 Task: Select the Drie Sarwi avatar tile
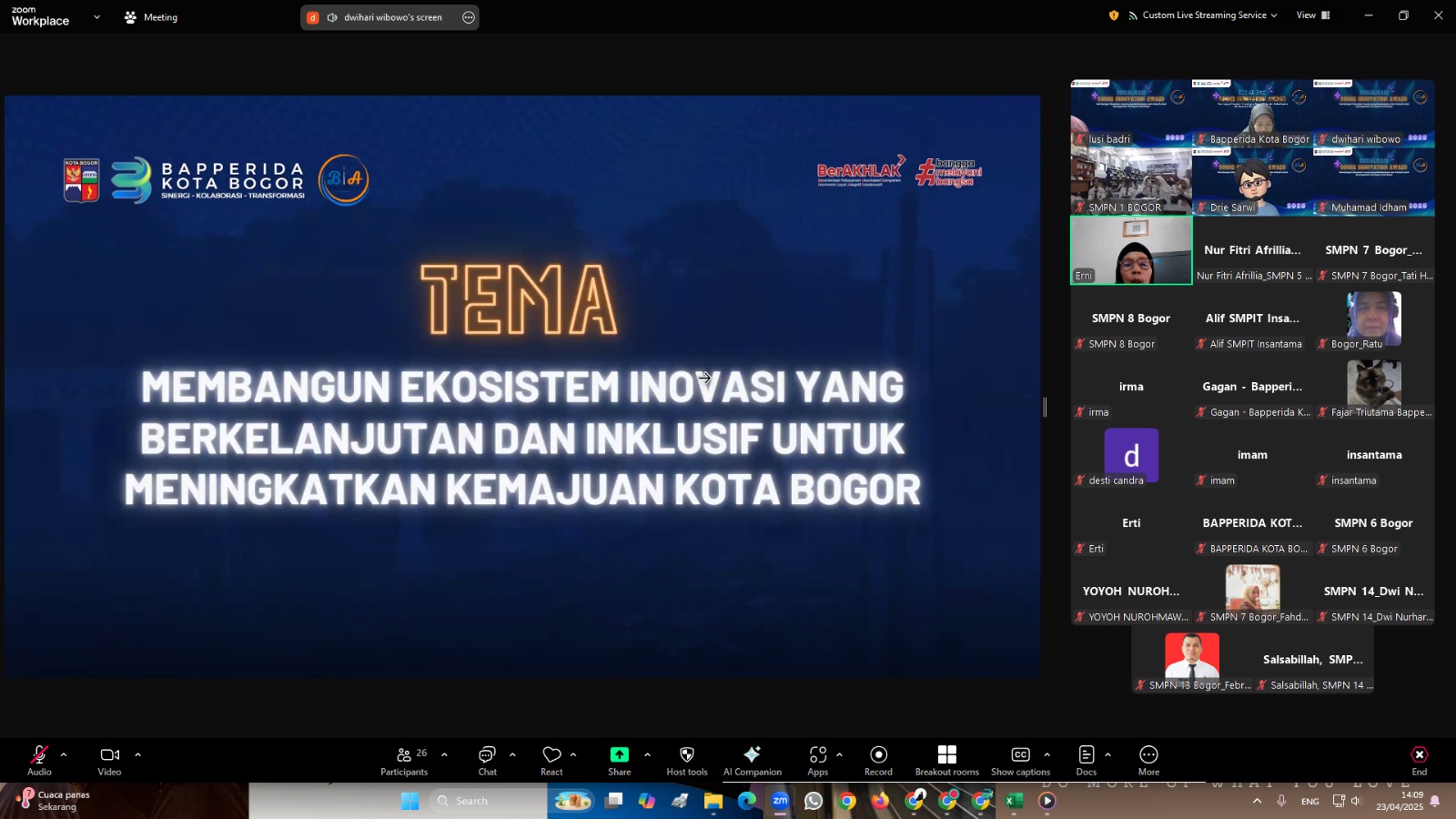(x=1253, y=182)
